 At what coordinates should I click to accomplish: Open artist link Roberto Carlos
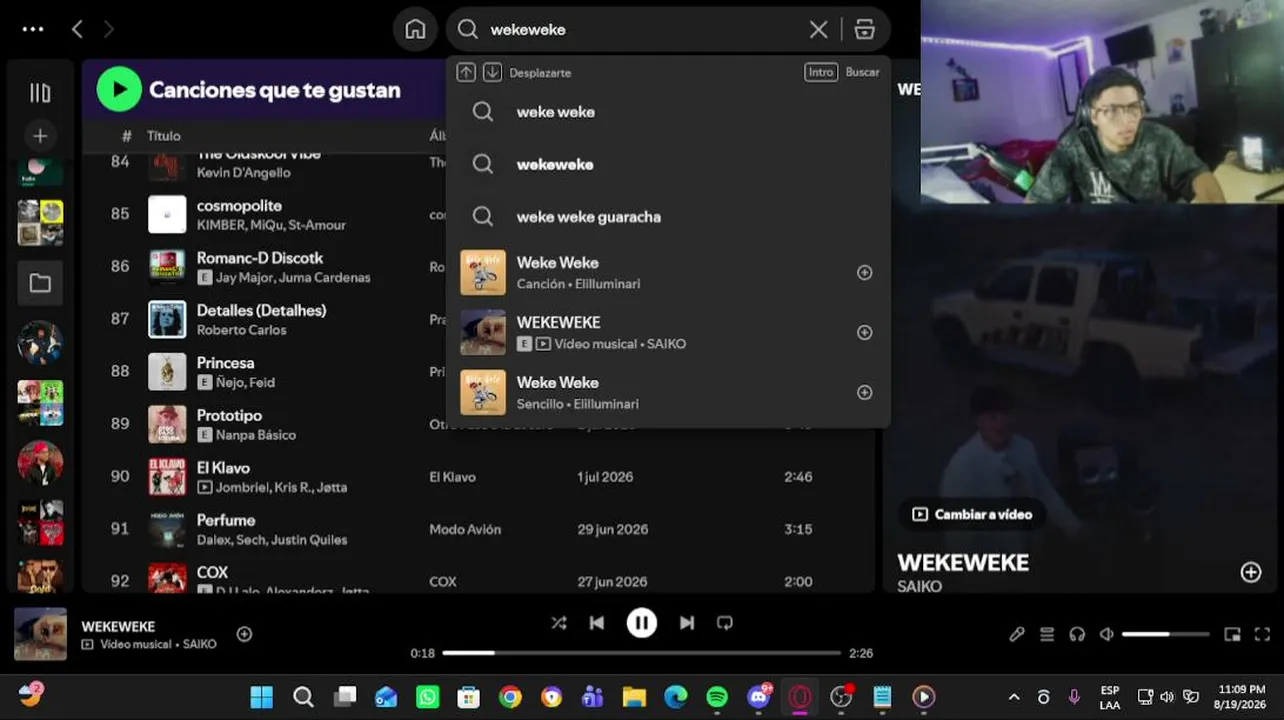(x=241, y=330)
